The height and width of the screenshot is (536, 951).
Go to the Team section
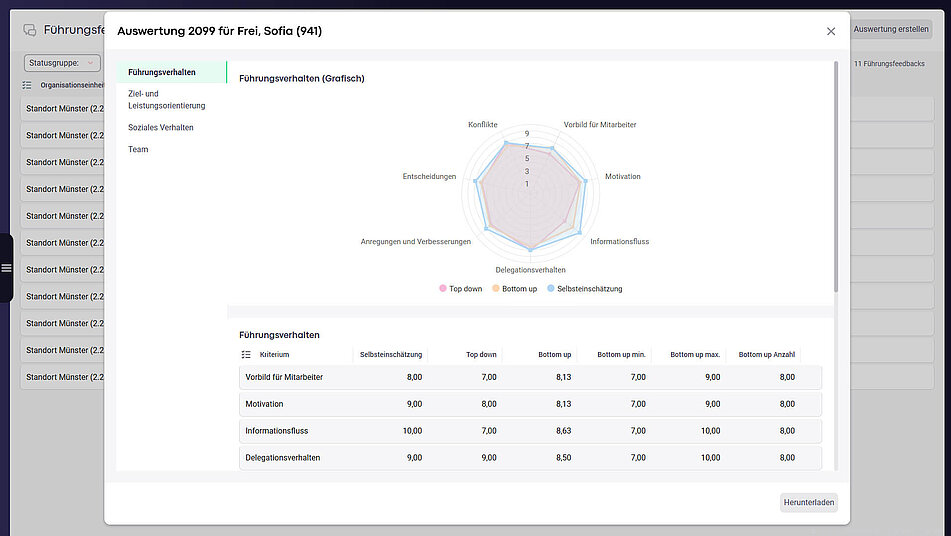point(138,149)
